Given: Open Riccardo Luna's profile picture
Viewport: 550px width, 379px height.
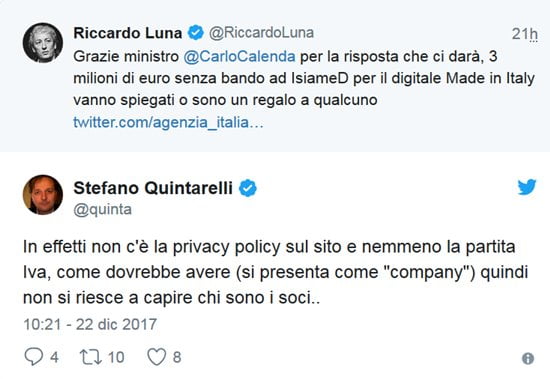Looking at the screenshot, I should click(x=43, y=43).
